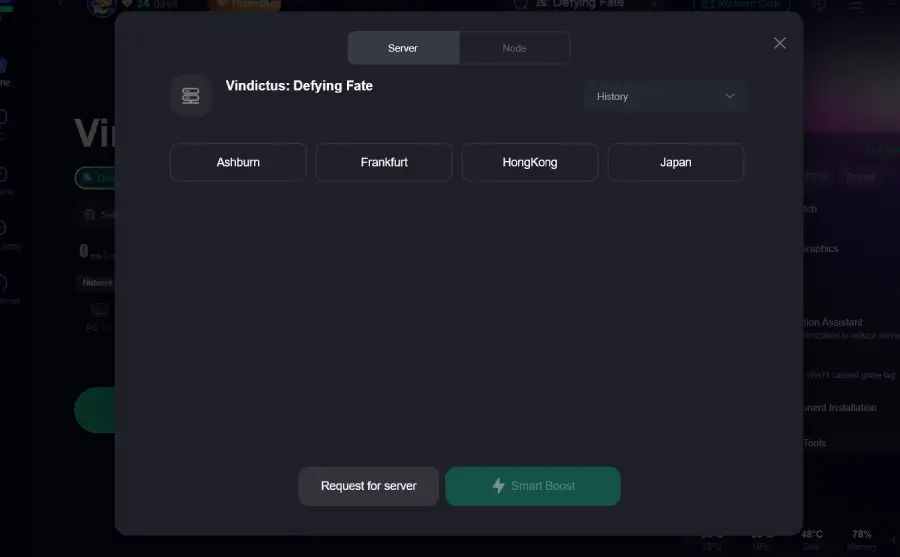Open the Home section in the left sidebar
Screen dimensions: 900x557
(4, 70)
